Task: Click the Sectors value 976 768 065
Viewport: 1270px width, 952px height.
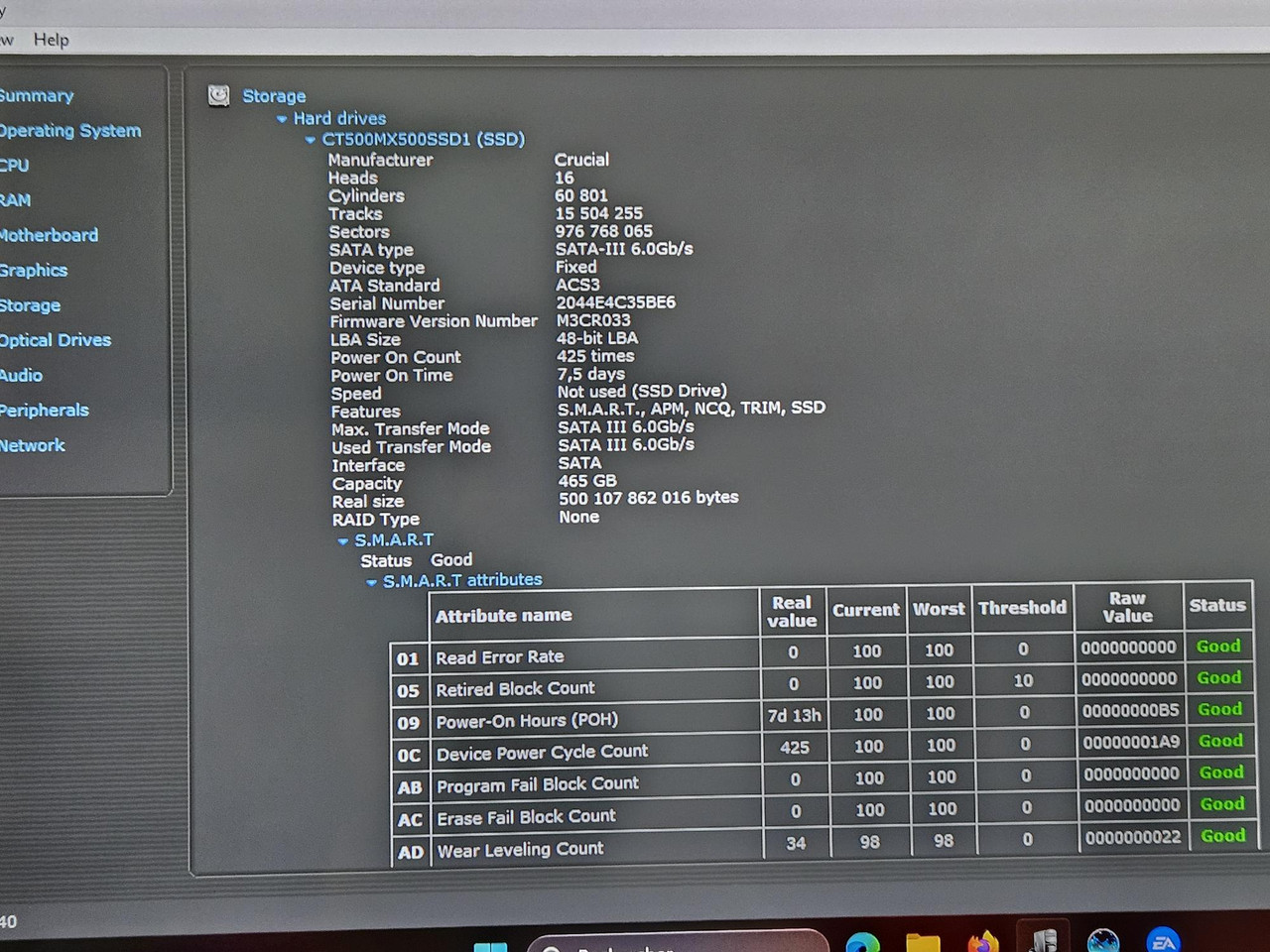Action: point(603,231)
